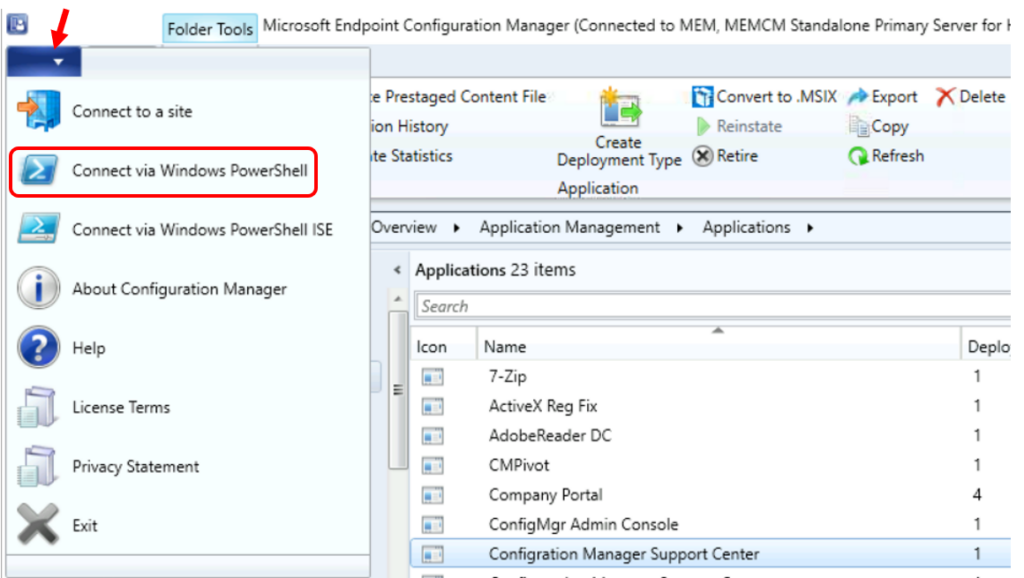The width and height of the screenshot is (1024, 578).
Task: Click the Support Center row icon
Action: pos(432,554)
